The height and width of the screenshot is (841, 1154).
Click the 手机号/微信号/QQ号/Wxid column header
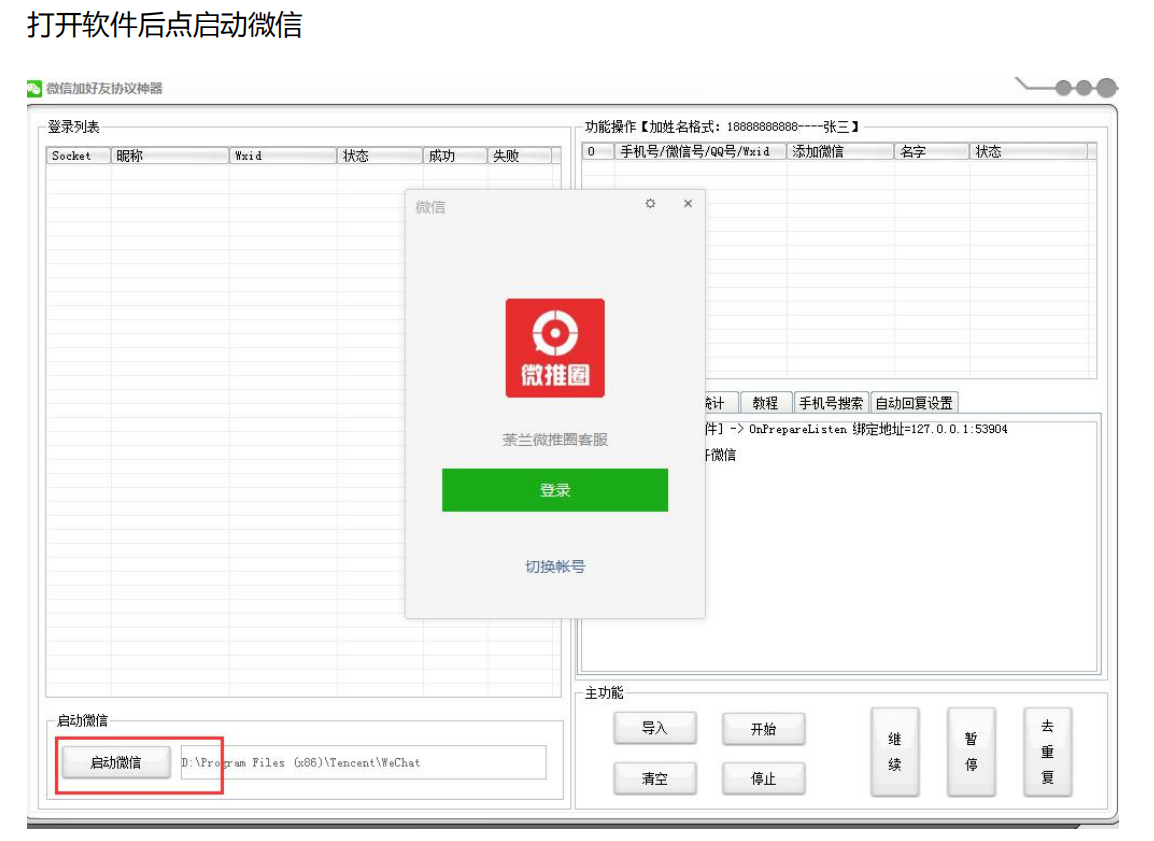[700, 152]
